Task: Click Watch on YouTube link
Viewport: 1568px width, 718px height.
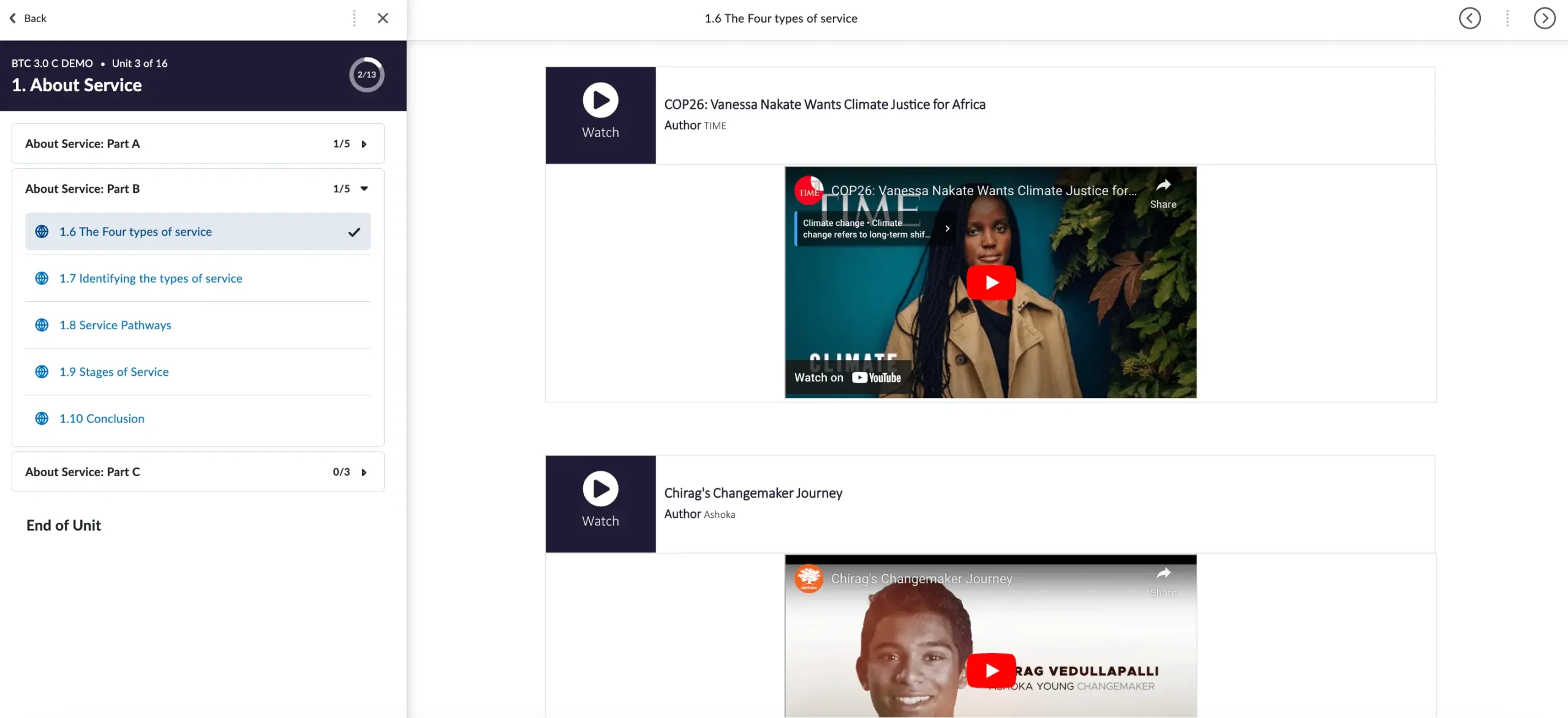Action: 847,378
